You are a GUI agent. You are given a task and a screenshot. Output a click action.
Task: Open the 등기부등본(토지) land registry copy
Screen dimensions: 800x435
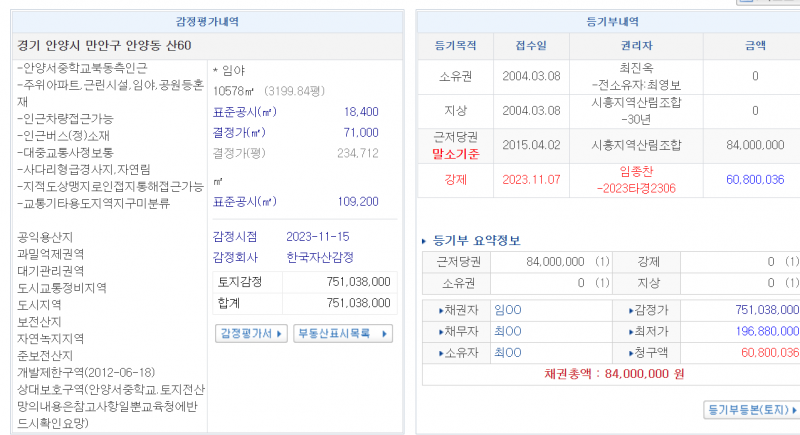click(751, 409)
